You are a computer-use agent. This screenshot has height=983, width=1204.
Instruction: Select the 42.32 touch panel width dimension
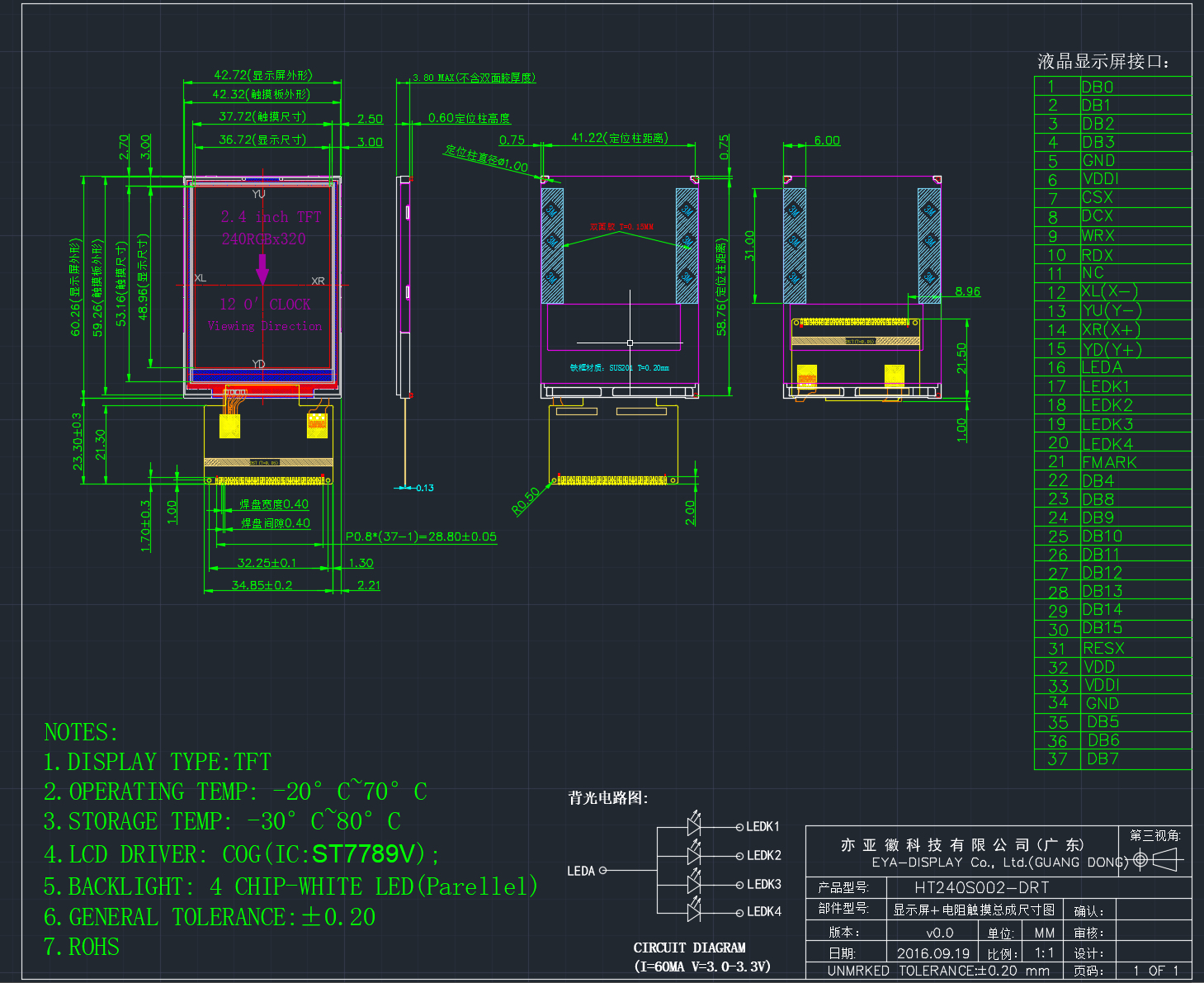(x=262, y=95)
